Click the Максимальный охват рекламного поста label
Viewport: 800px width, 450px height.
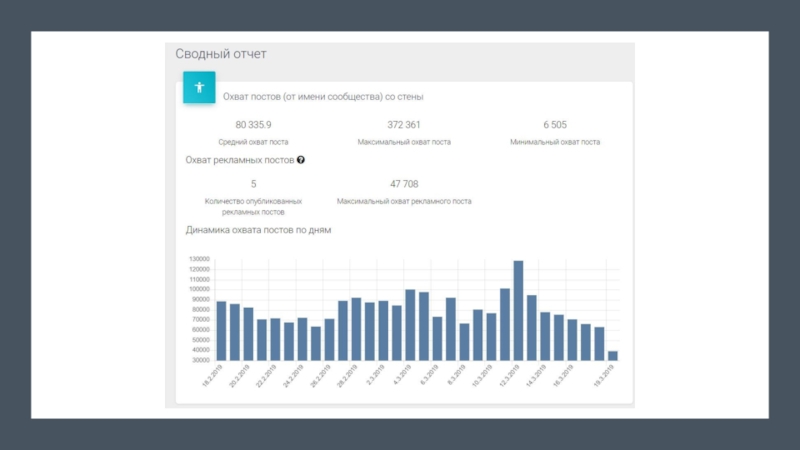click(404, 201)
